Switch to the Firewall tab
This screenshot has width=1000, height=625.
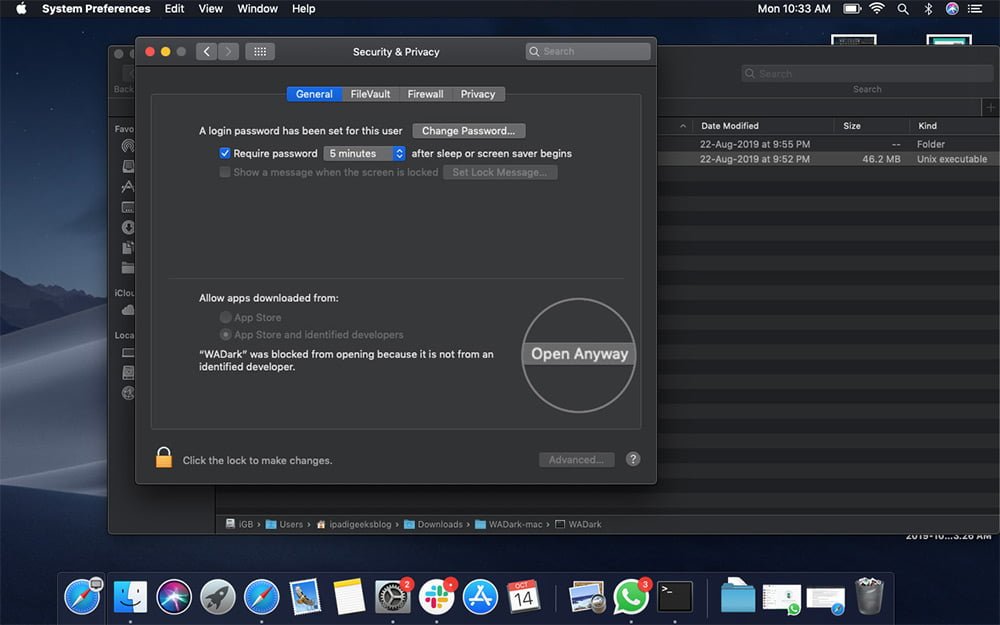tap(425, 94)
